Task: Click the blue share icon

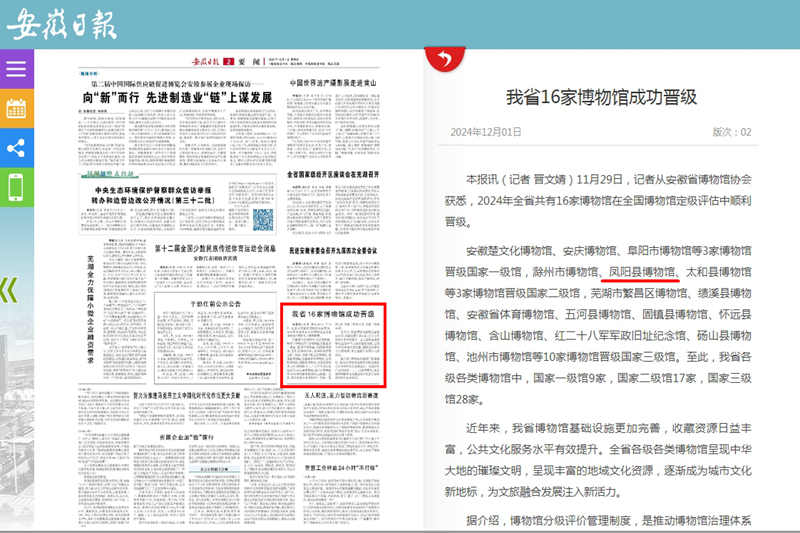Action: [x=17, y=148]
